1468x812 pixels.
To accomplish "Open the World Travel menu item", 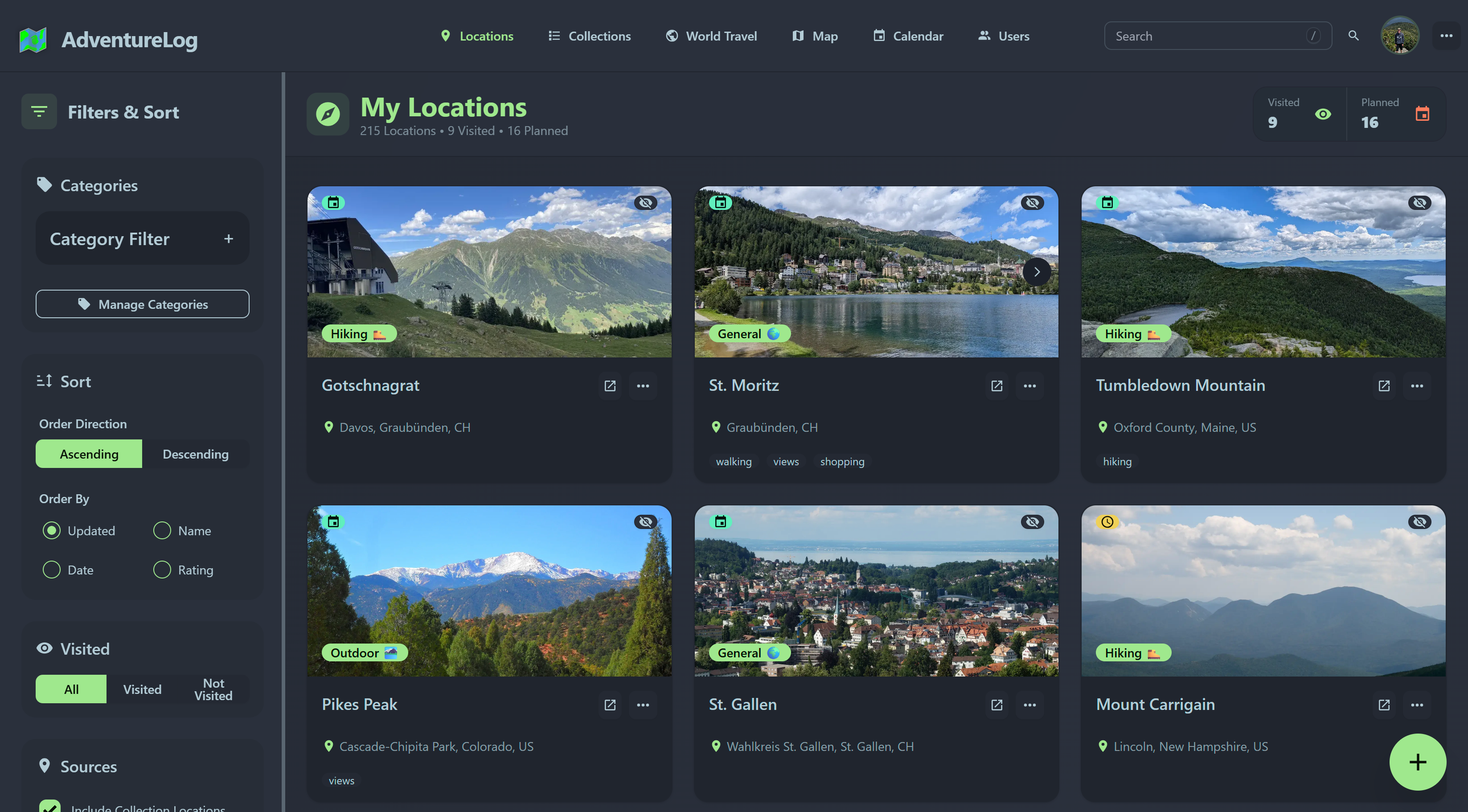I will pyautogui.click(x=711, y=35).
